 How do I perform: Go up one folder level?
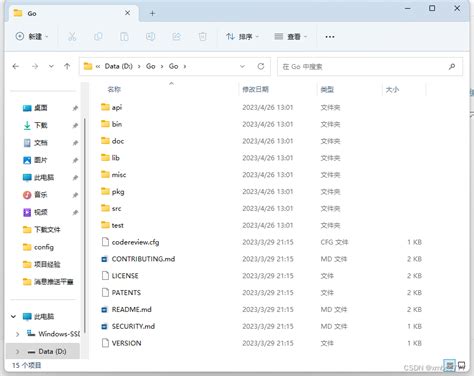coord(67,66)
